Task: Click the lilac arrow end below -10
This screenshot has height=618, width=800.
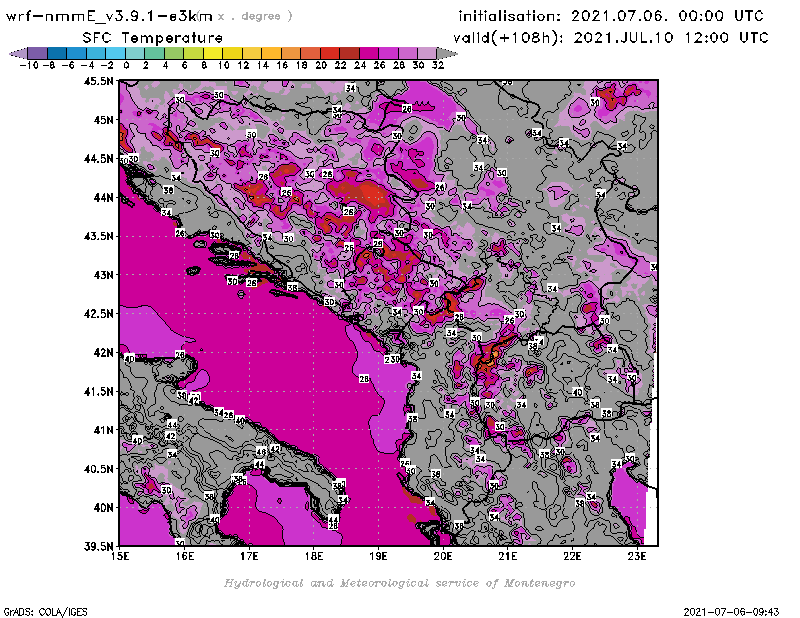Action: tap(19, 53)
